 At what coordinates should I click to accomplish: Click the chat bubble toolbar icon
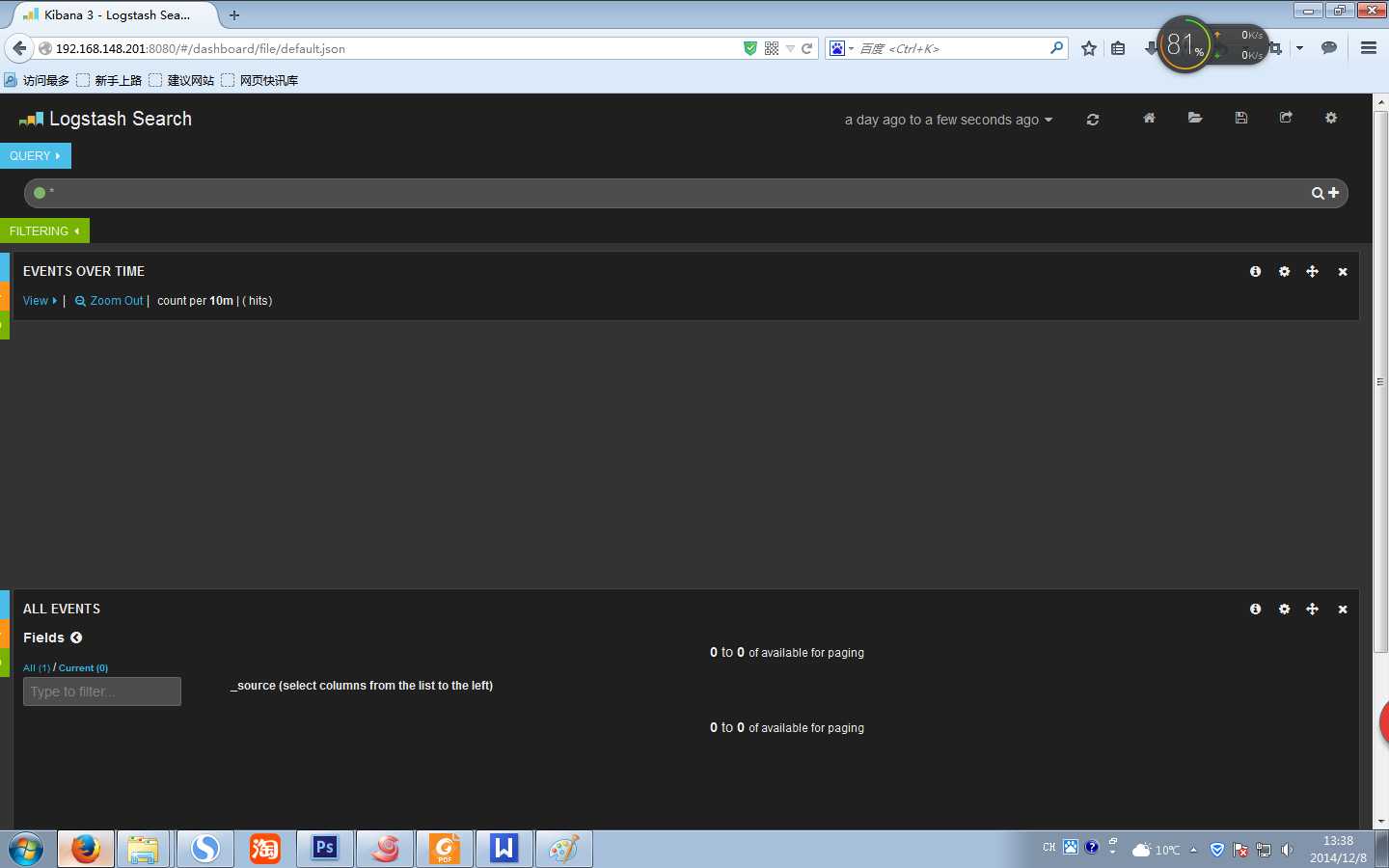(1329, 48)
